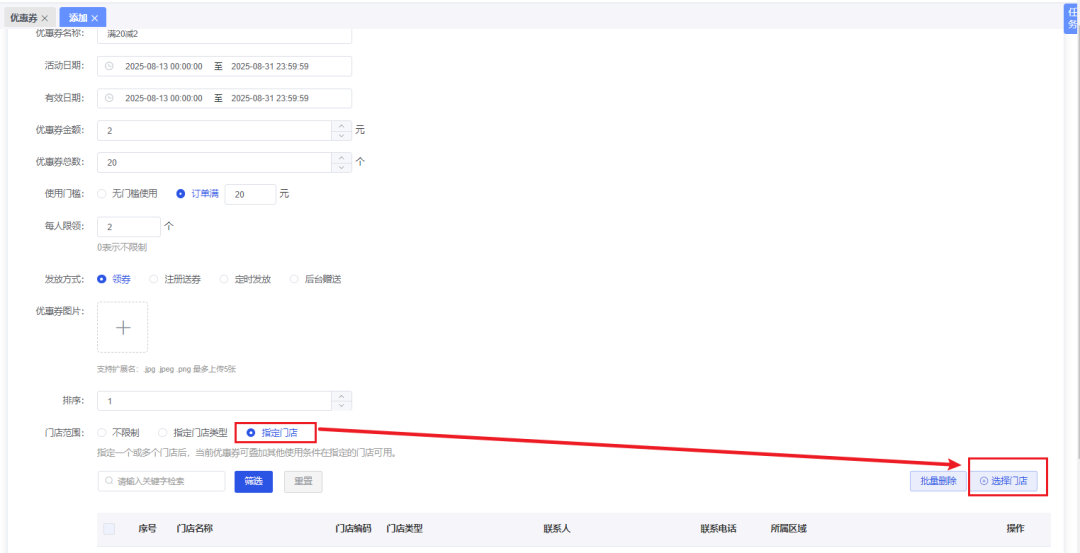
Task: Increase 优惠券总数 with up arrow
Action: (342, 158)
